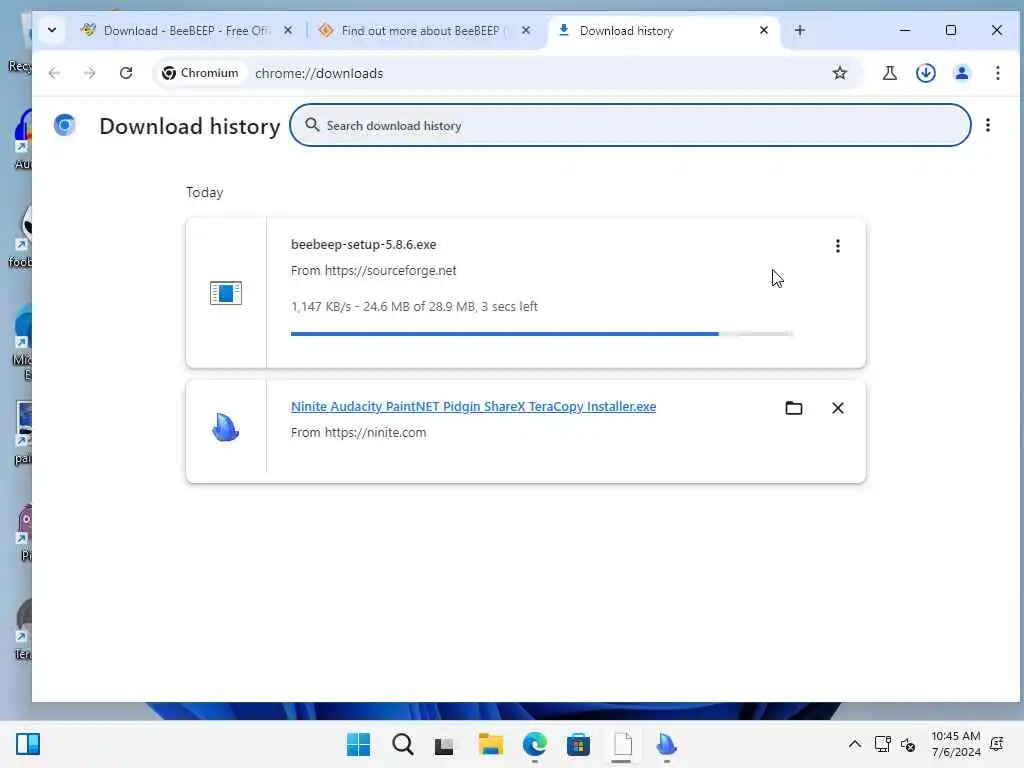Open the tab search dropdown arrow
This screenshot has height=768, width=1024.
[x=52, y=30]
